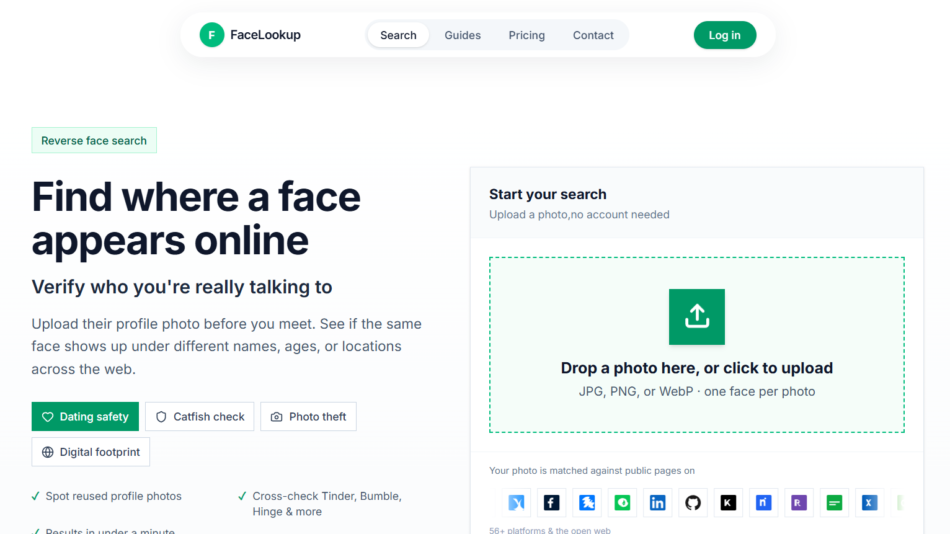The image size is (950, 534).
Task: Click the purple R platform icon
Action: pyautogui.click(x=799, y=502)
